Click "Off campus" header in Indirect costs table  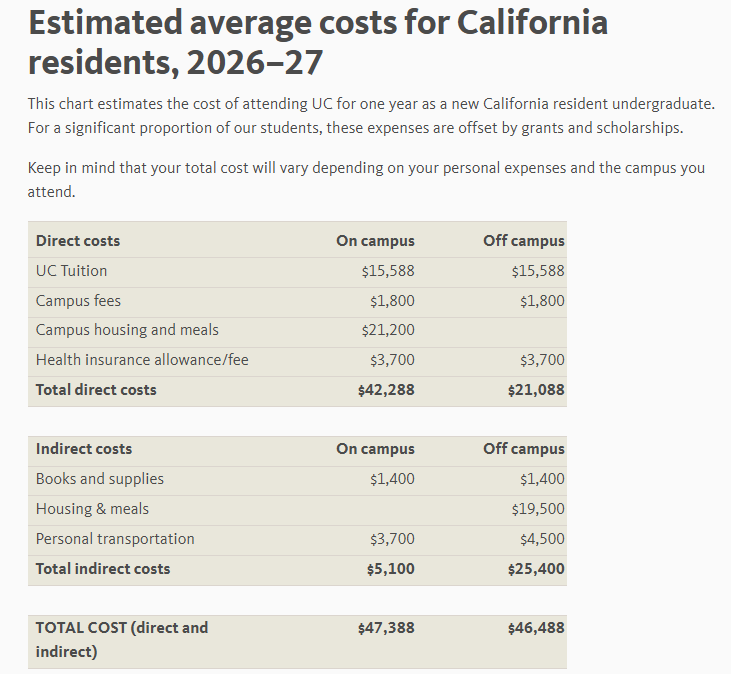click(523, 449)
